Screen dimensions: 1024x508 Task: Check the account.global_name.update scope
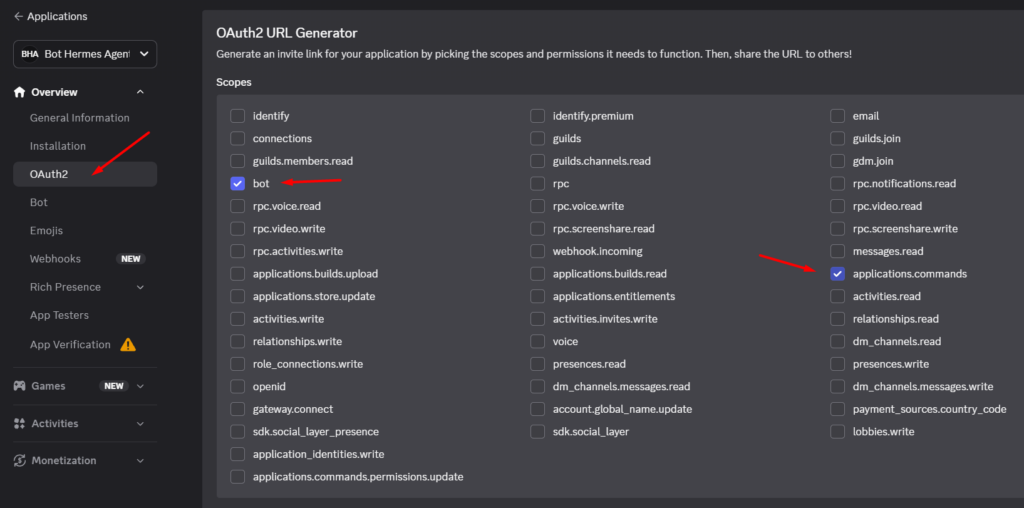[537, 409]
